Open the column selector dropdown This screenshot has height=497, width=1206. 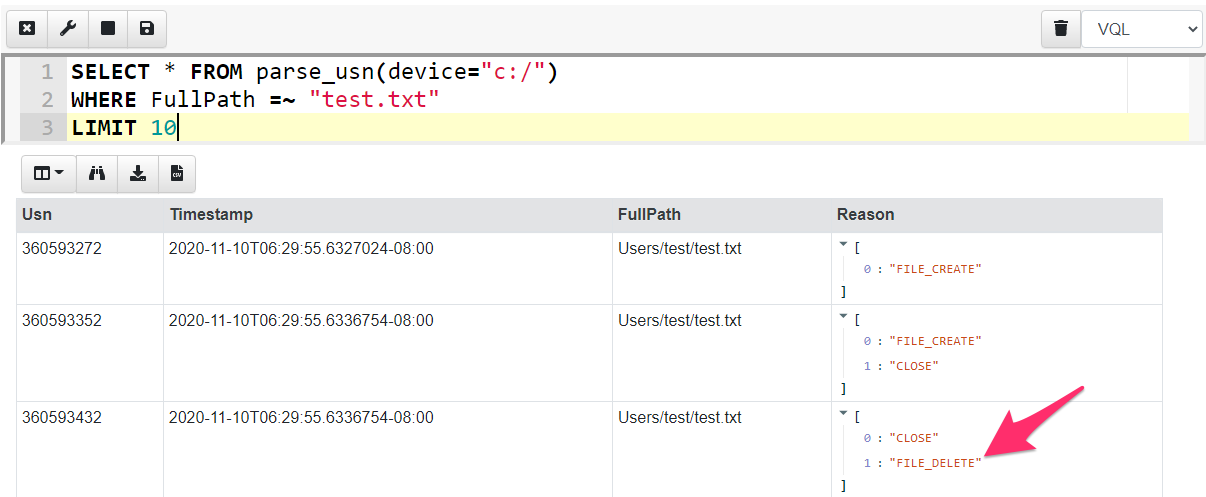tap(48, 174)
